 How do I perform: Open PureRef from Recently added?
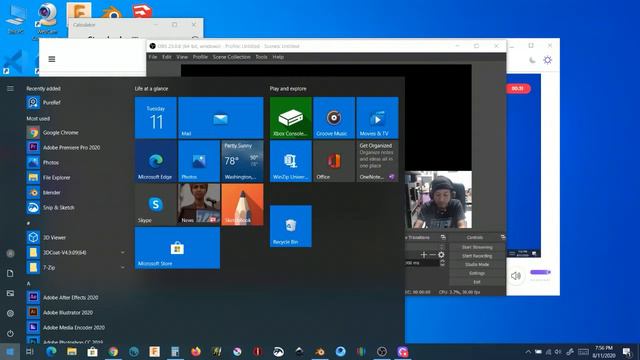[76, 102]
